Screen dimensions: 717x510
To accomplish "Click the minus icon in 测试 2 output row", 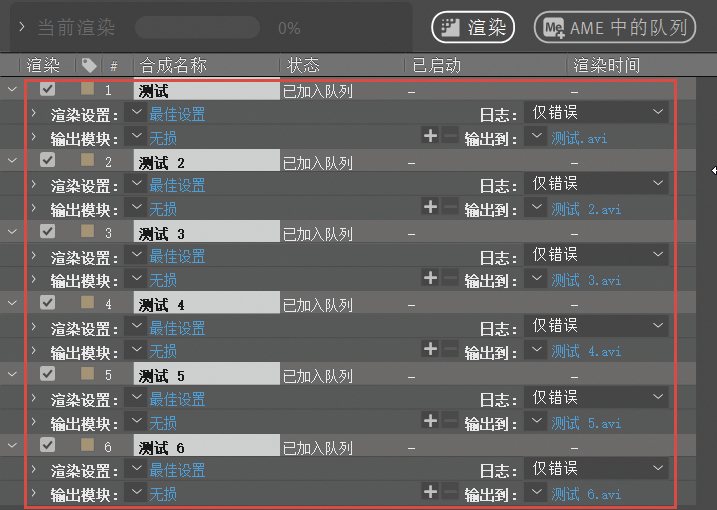I will tap(449, 207).
